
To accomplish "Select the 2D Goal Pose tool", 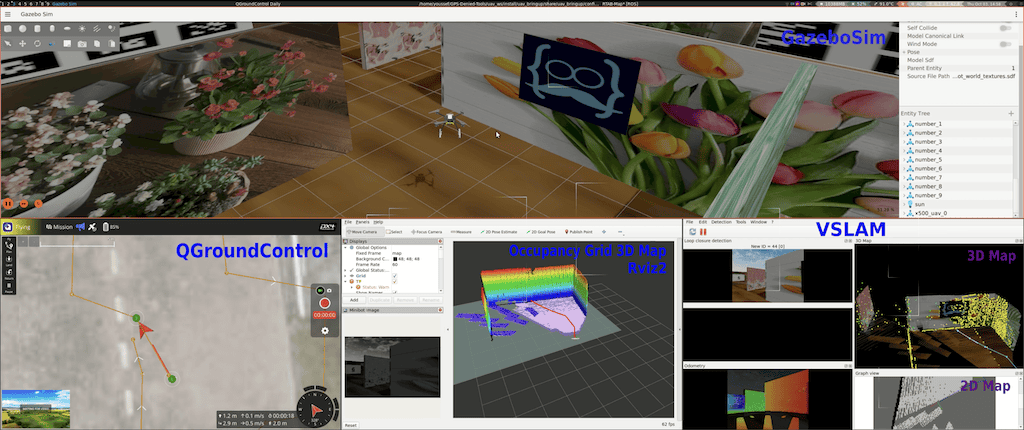I will pyautogui.click(x=539, y=232).
